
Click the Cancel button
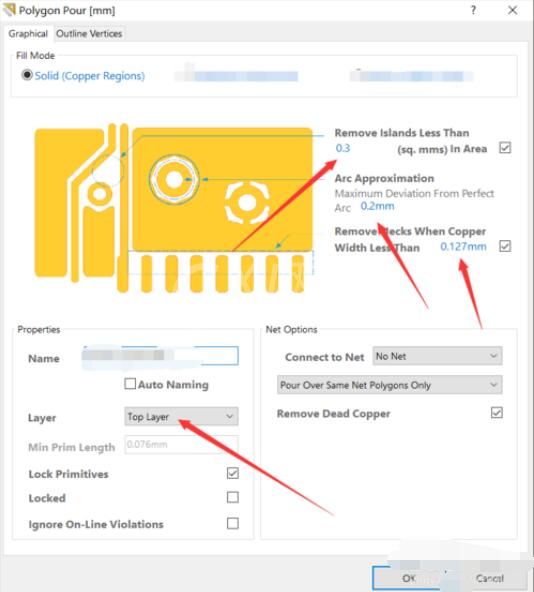pos(489,578)
